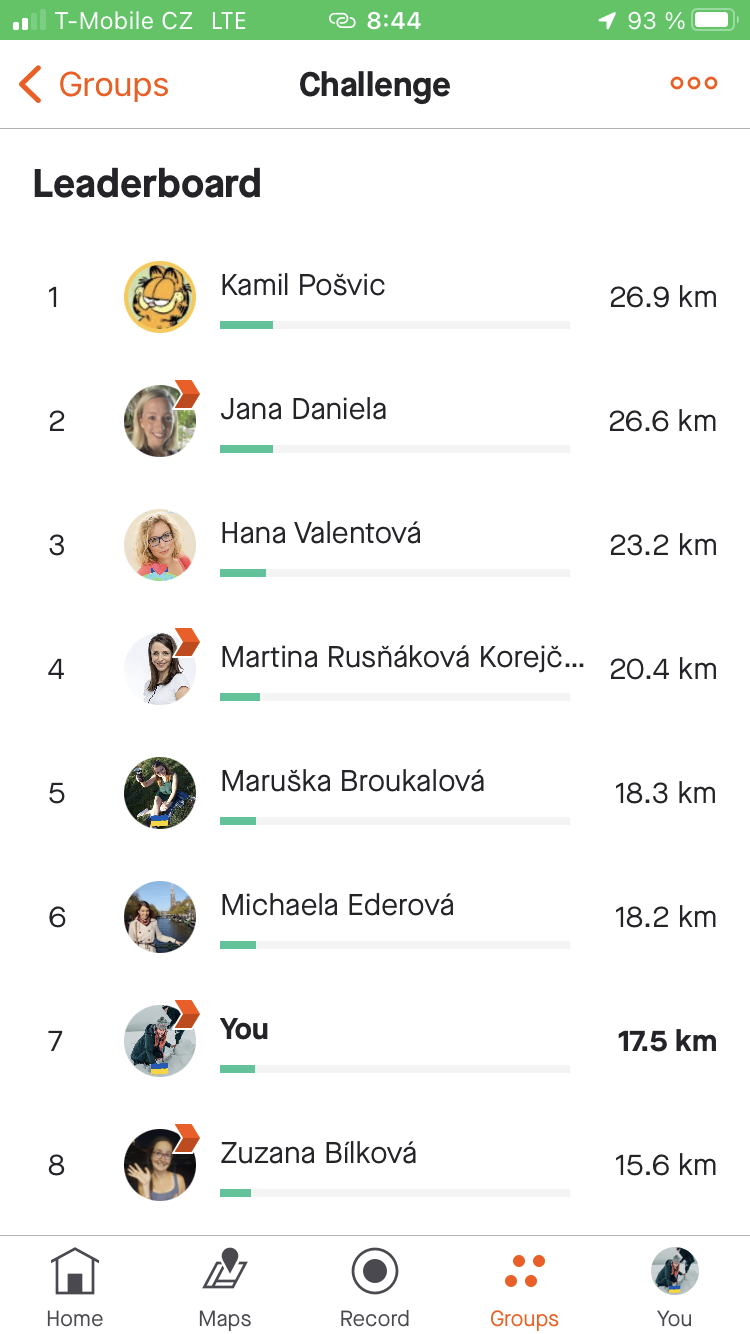The height and width of the screenshot is (1334, 750).
Task: Open the You profile tab
Action: (x=674, y=1272)
